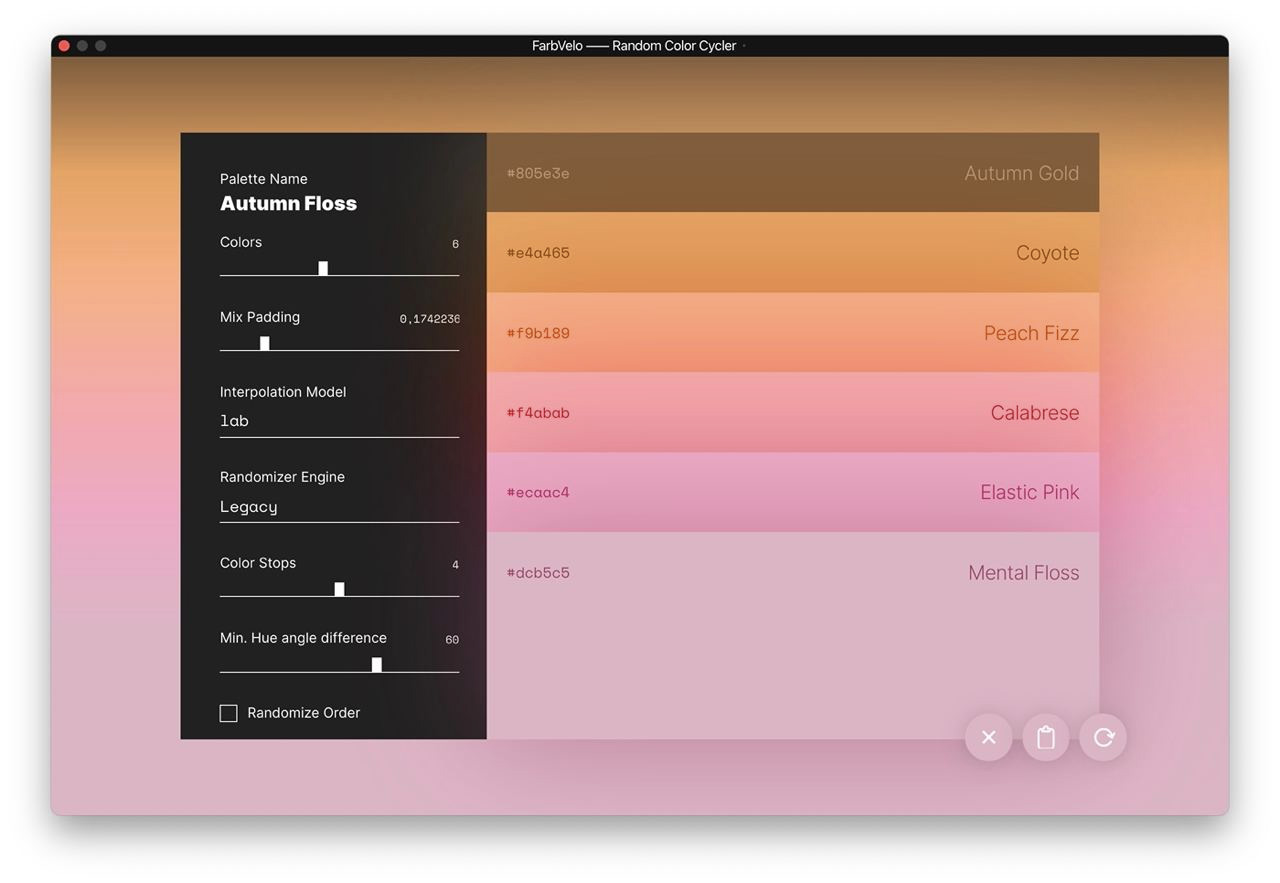
Task: Select the Mental Floss color swatch
Action: 792,635
